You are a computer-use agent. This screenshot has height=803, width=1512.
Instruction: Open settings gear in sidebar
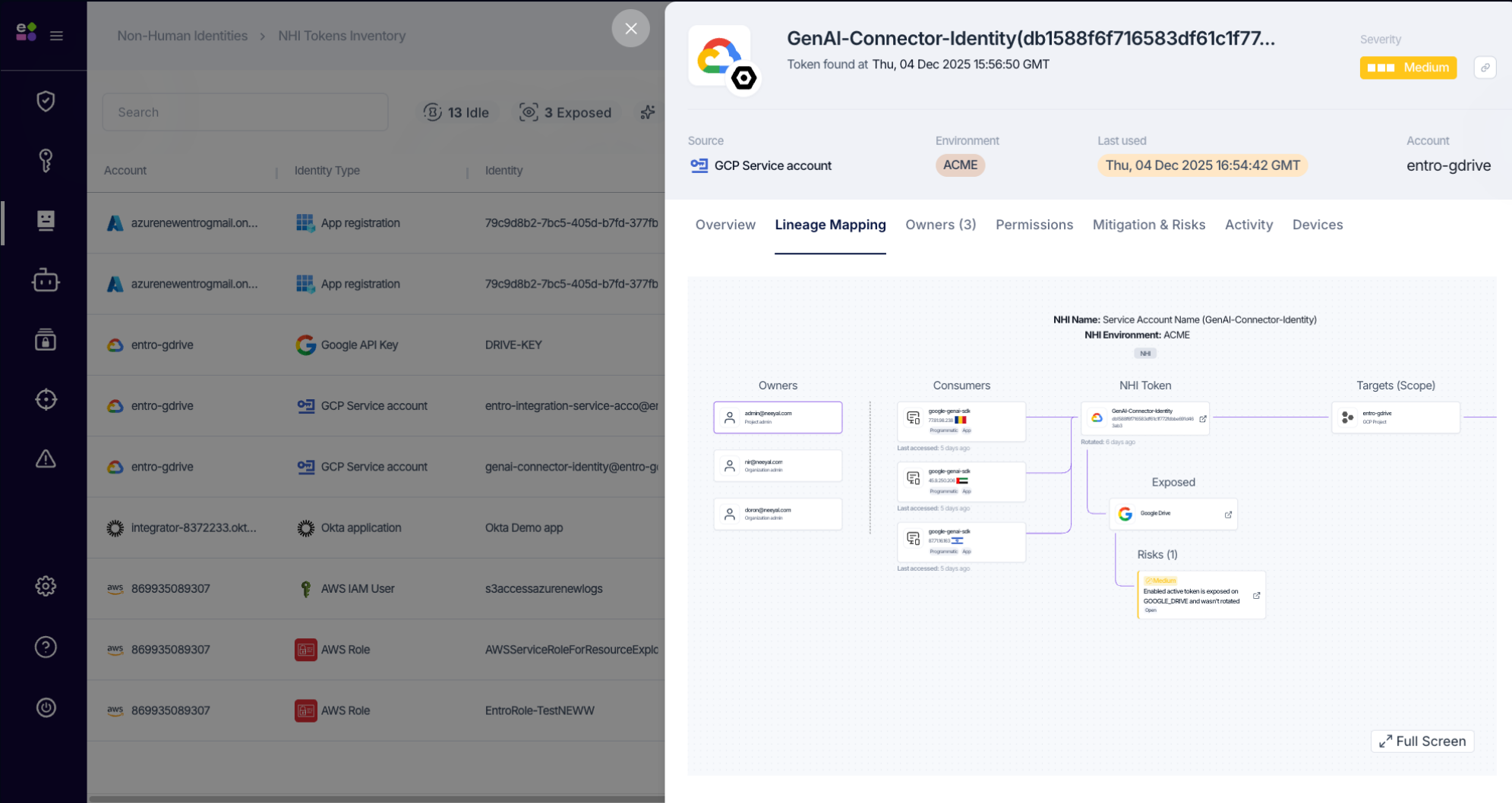(46, 586)
